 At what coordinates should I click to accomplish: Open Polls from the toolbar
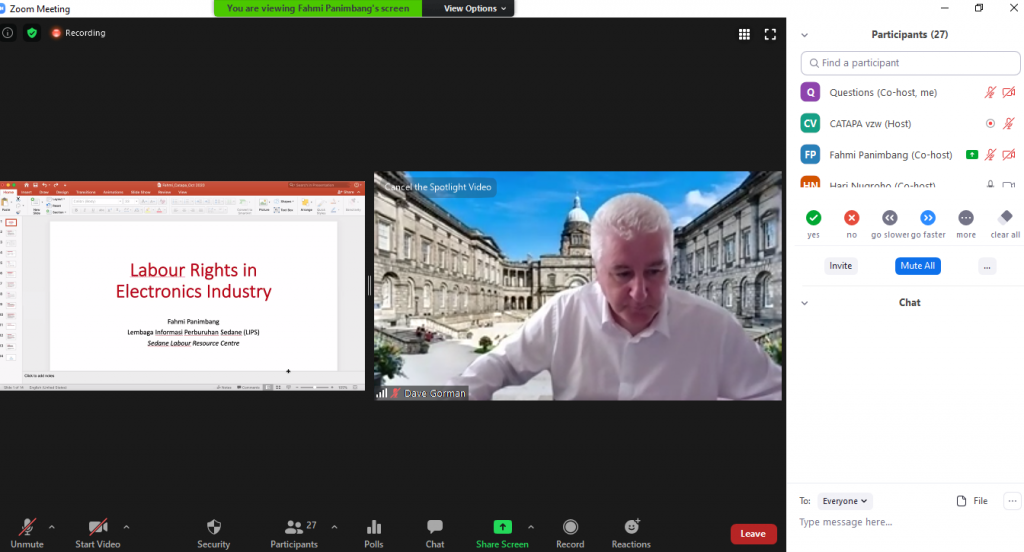(x=374, y=534)
